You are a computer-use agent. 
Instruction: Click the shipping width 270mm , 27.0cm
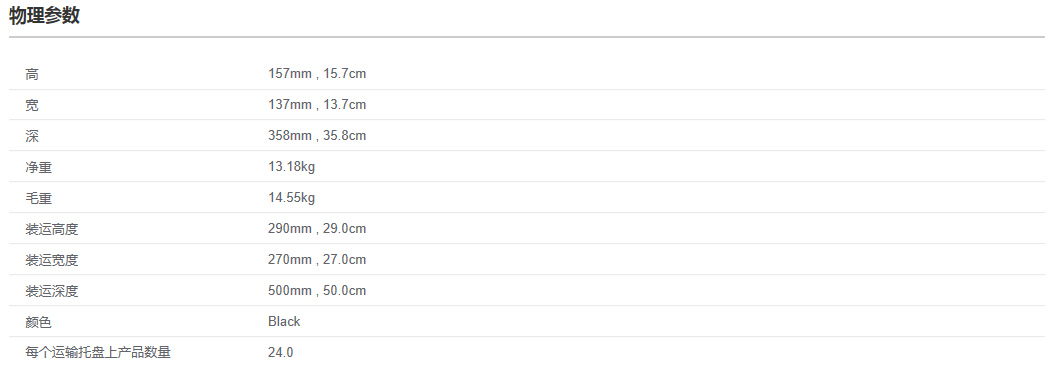[x=317, y=260]
